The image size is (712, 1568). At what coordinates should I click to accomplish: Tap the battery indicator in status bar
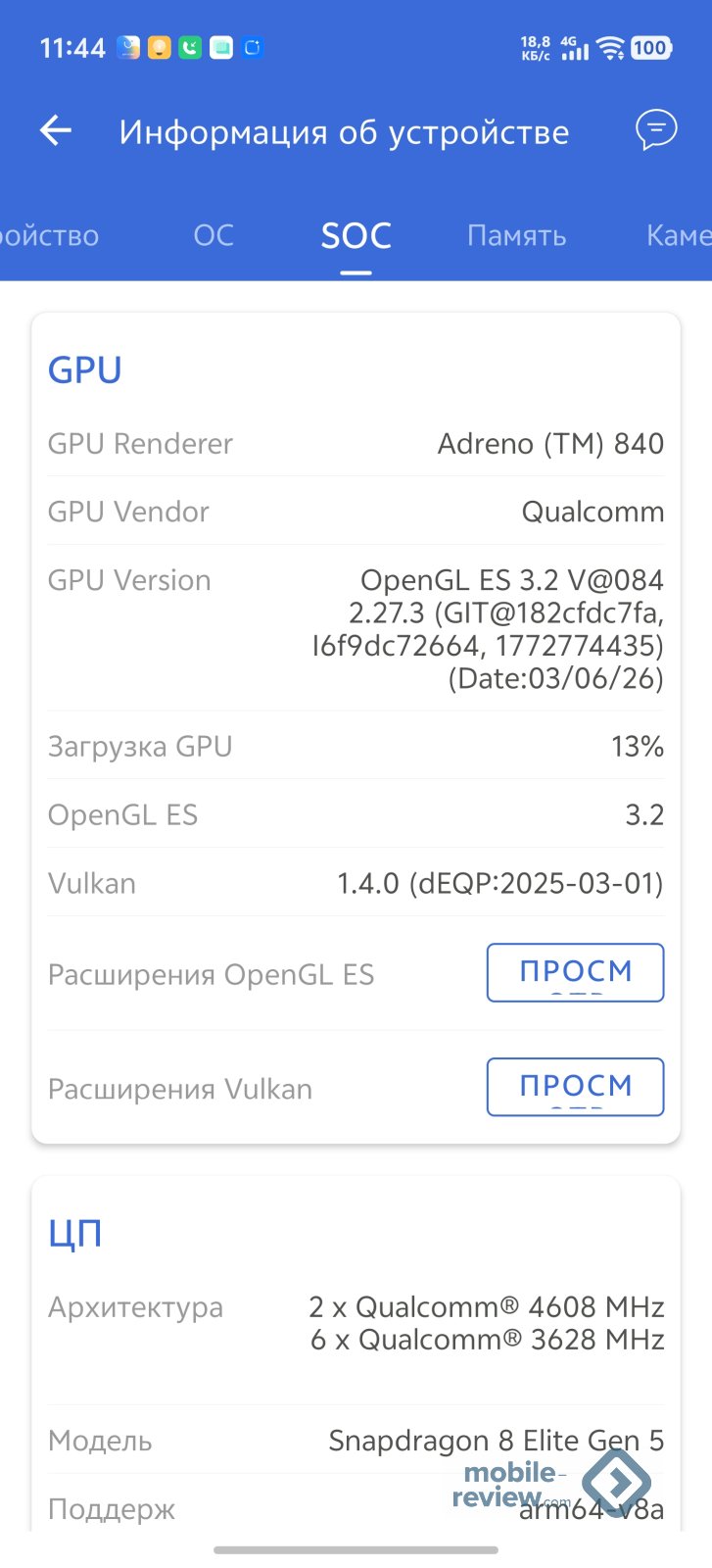pyautogui.click(x=650, y=48)
